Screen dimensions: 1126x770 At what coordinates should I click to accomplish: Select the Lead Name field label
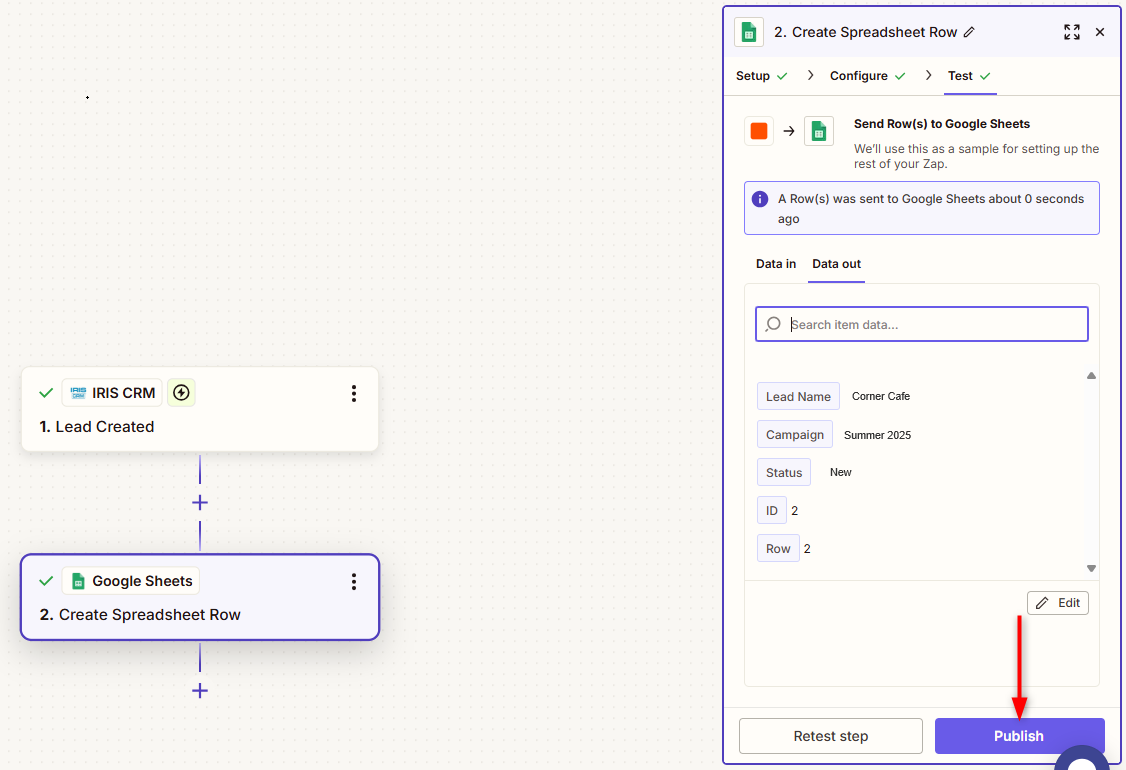[798, 397]
